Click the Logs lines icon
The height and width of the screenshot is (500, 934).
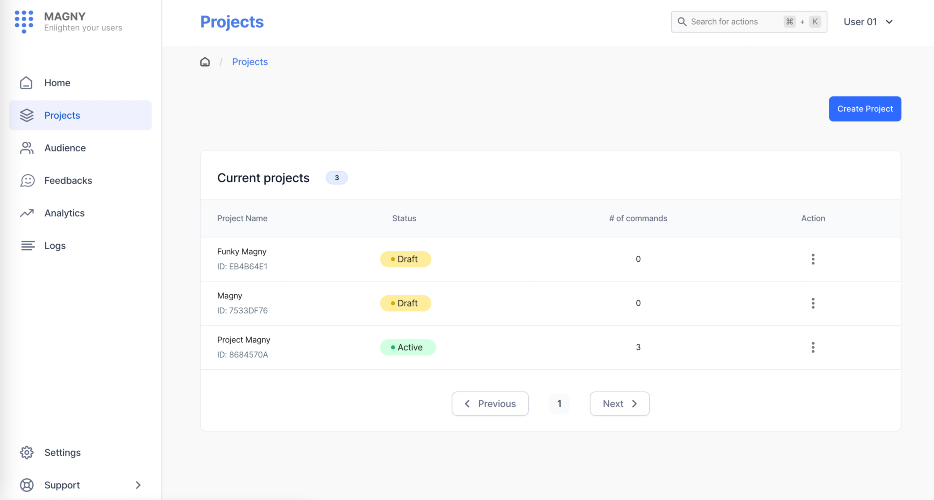(x=27, y=246)
